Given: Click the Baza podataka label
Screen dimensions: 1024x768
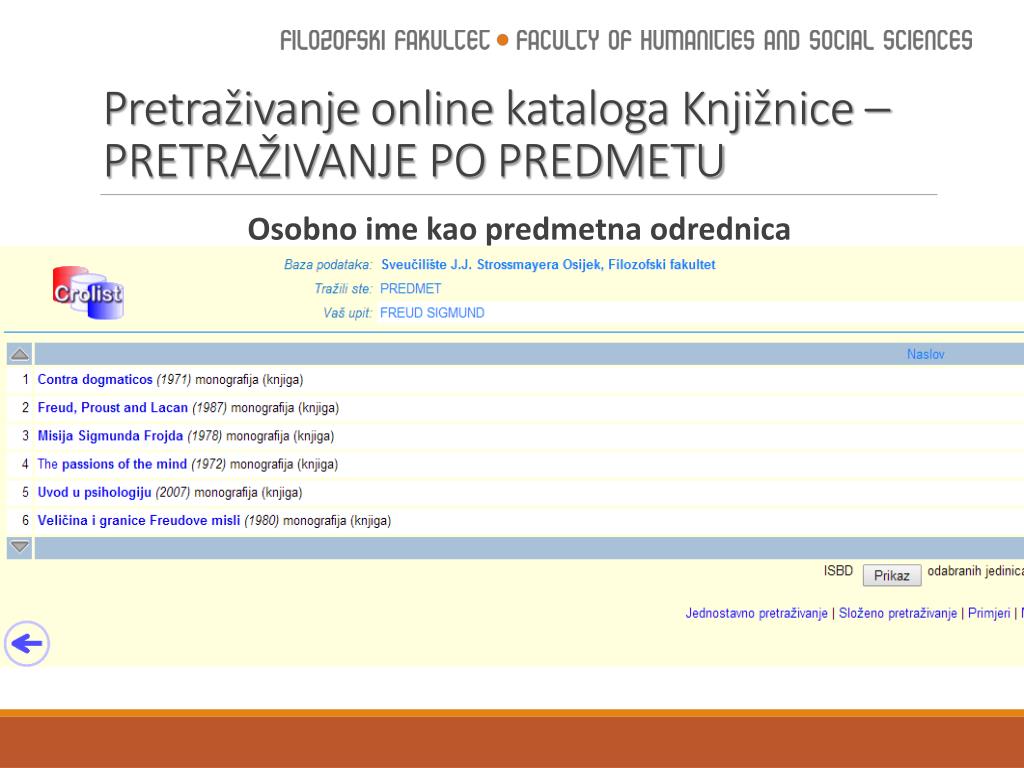Looking at the screenshot, I should 328,264.
